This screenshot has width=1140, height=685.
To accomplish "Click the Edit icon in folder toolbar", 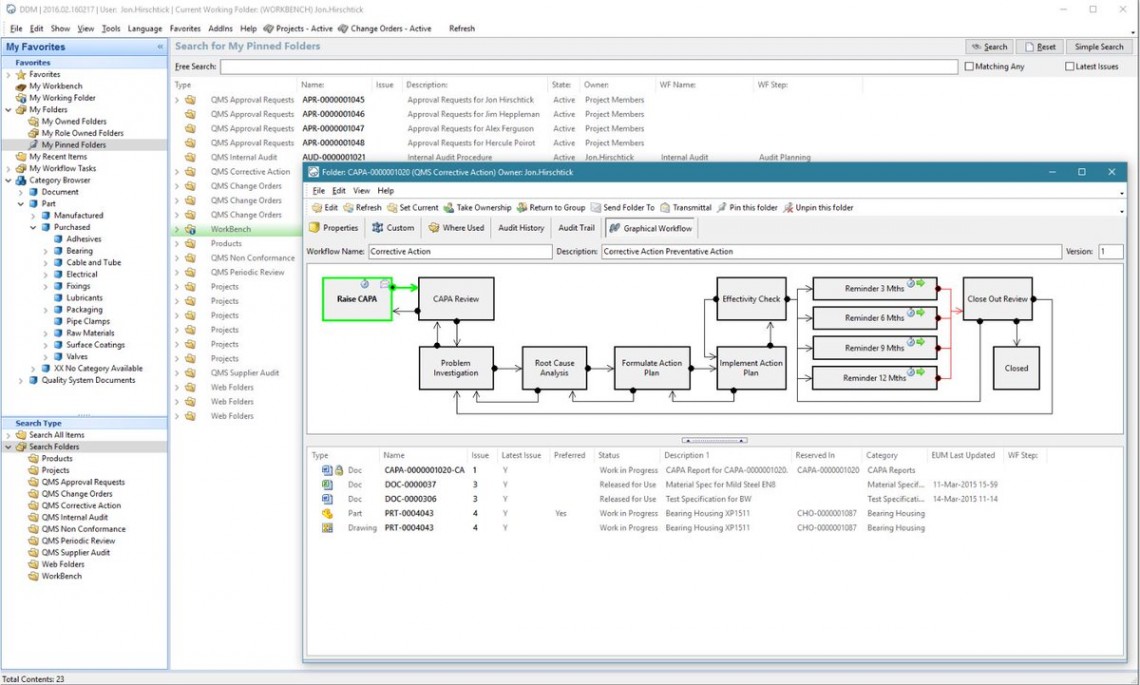I will (317, 208).
